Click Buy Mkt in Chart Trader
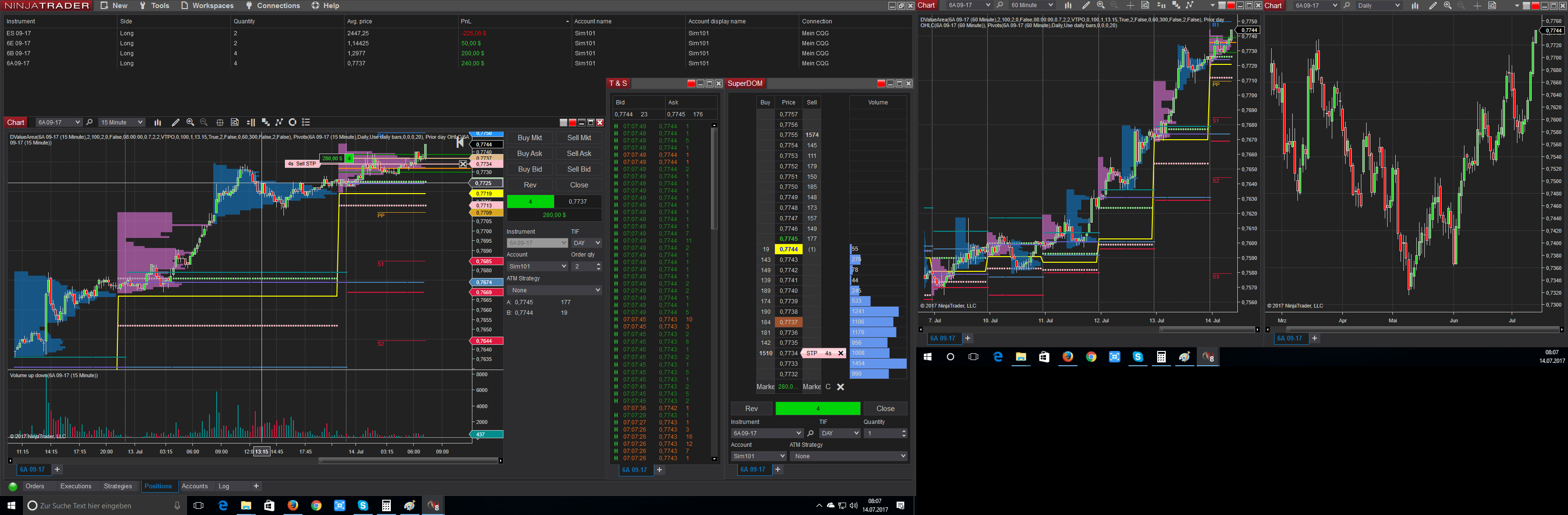 [530, 138]
